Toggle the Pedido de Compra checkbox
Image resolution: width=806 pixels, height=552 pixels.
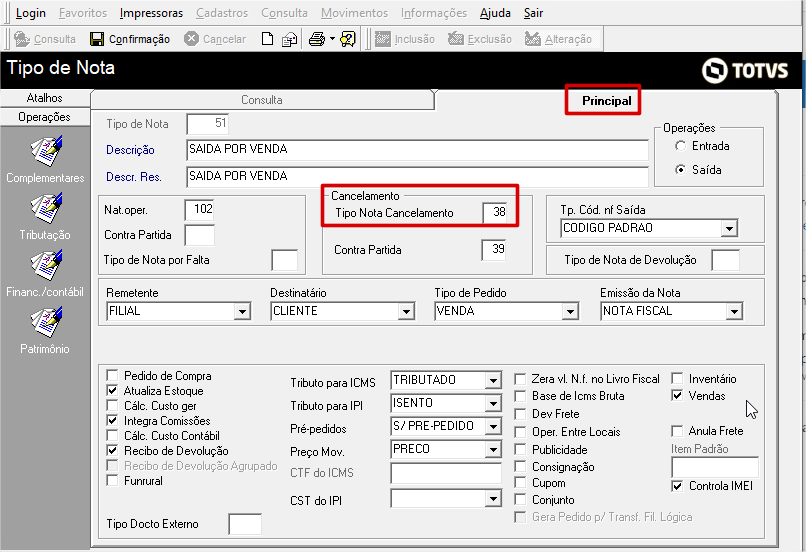(112, 375)
